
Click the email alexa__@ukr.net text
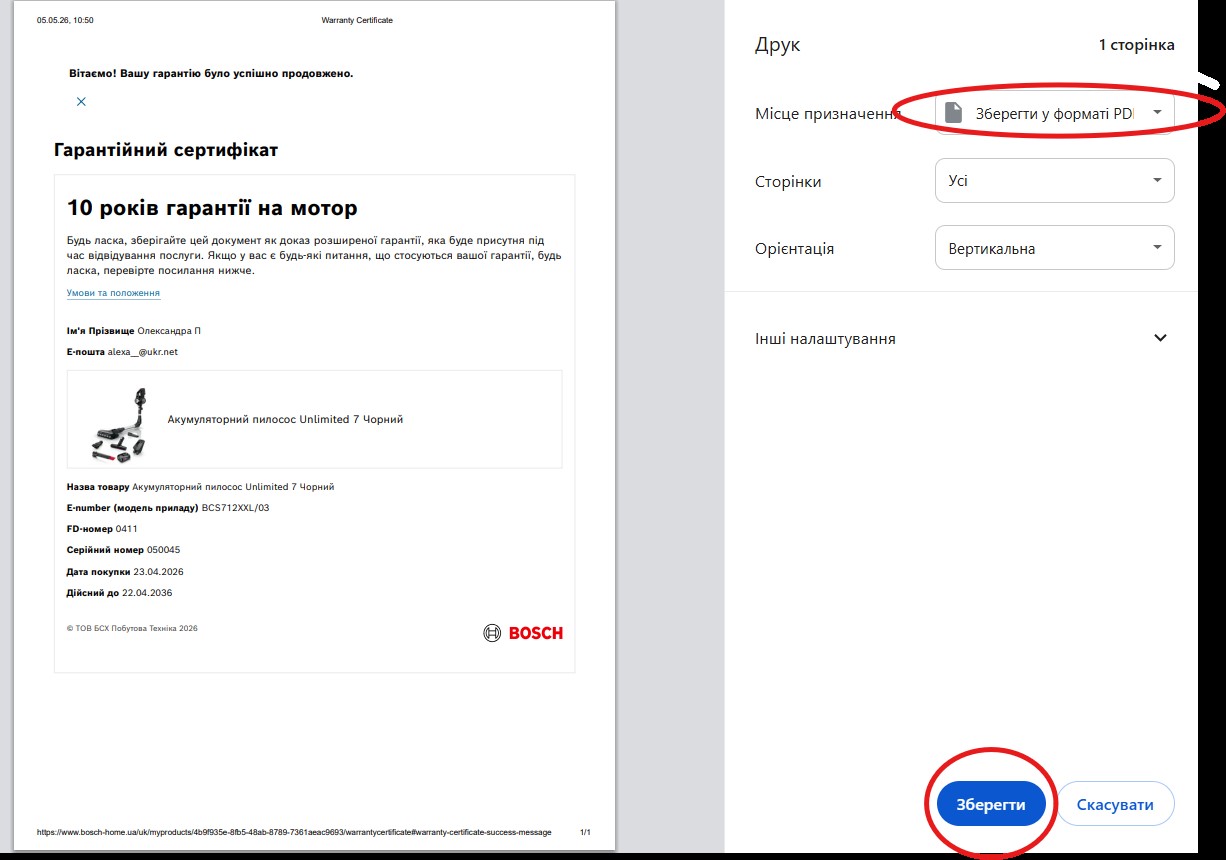[143, 352]
